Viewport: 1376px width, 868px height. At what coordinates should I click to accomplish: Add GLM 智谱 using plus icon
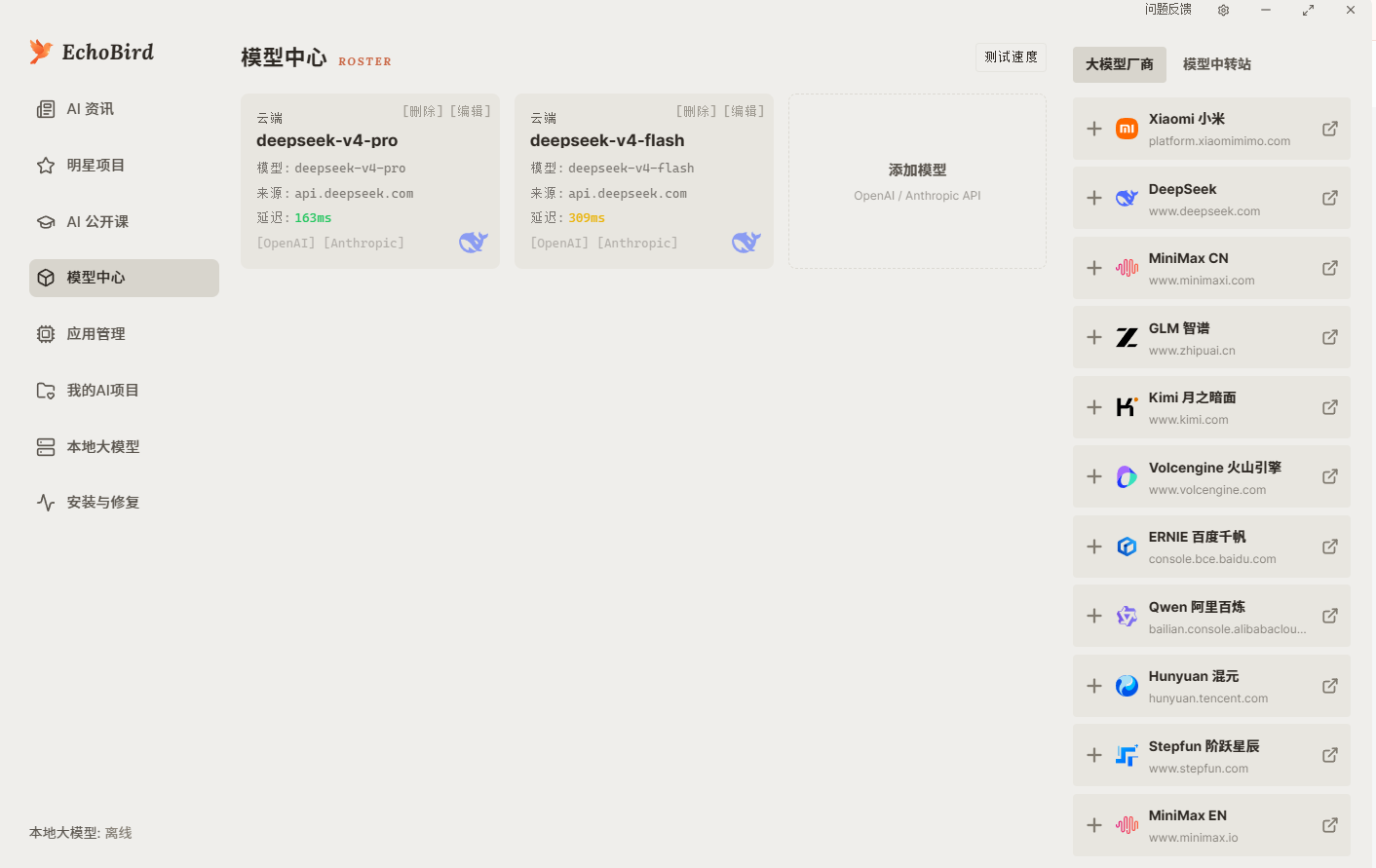[x=1094, y=337]
